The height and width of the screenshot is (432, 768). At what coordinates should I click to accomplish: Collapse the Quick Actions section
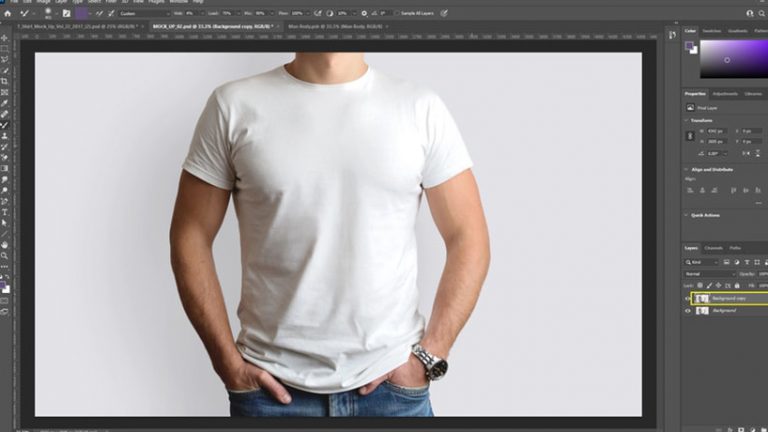(686, 215)
